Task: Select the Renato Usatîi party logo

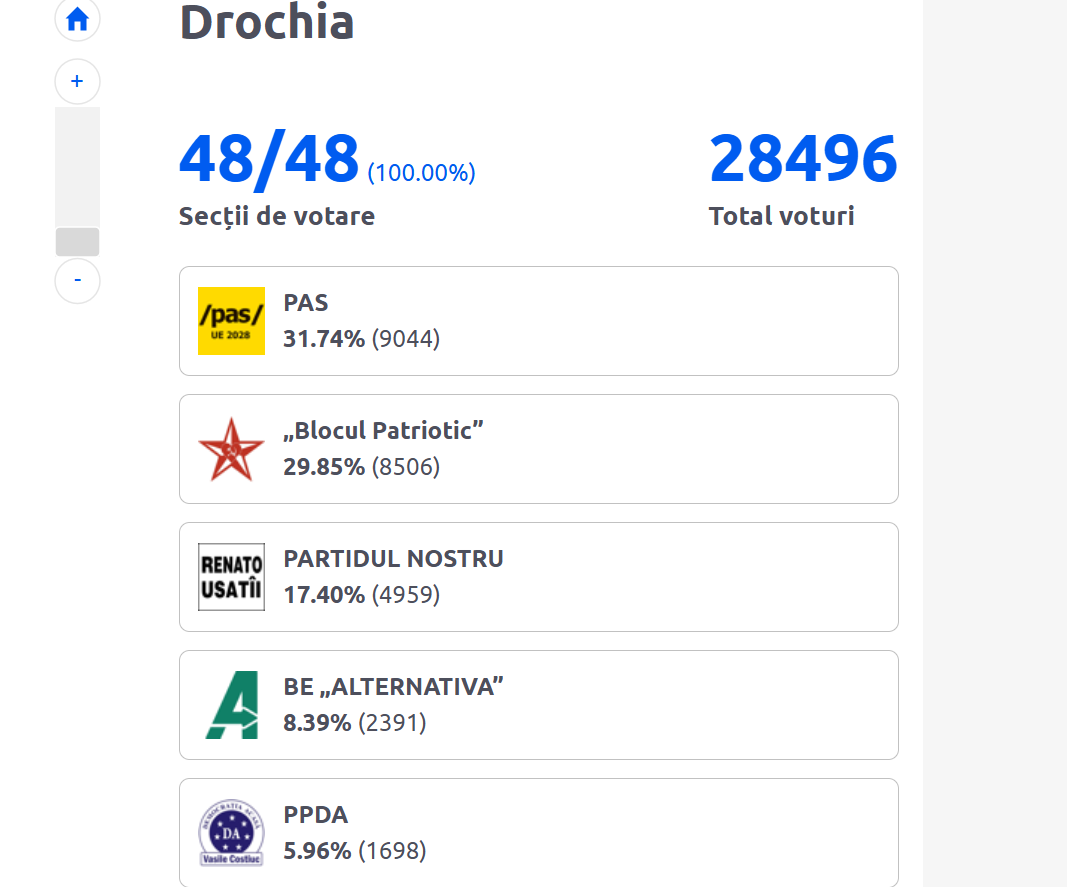Action: (231, 577)
